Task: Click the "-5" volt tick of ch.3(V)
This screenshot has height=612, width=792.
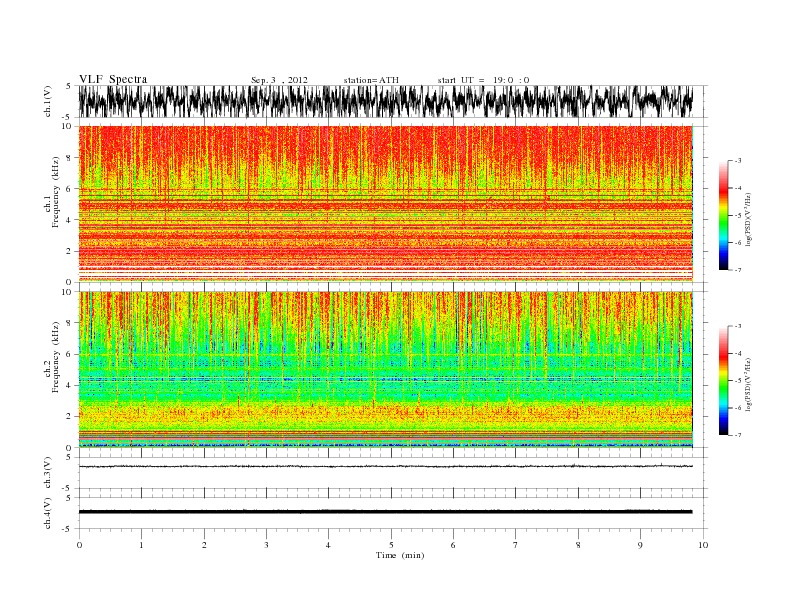Action: click(x=67, y=488)
